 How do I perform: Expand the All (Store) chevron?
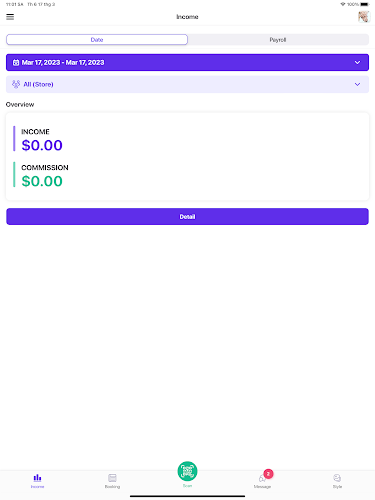[357, 84]
